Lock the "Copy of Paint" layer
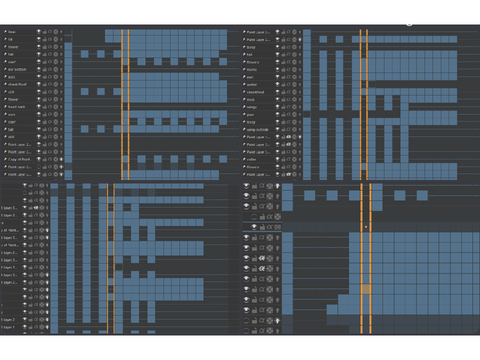The width and height of the screenshot is (480, 360). pos(44,159)
